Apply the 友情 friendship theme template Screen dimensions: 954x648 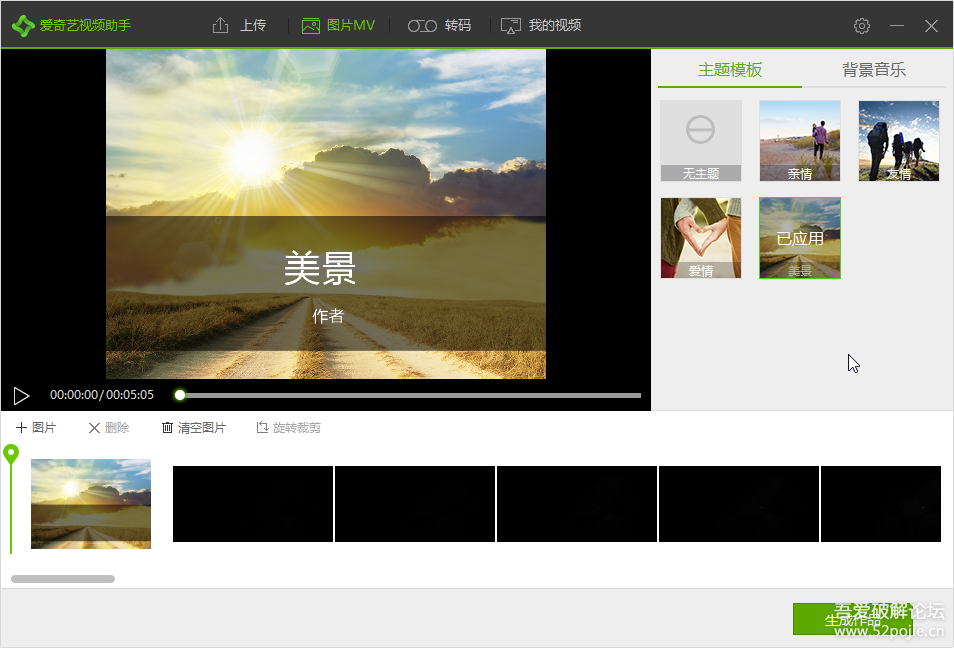[x=898, y=140]
